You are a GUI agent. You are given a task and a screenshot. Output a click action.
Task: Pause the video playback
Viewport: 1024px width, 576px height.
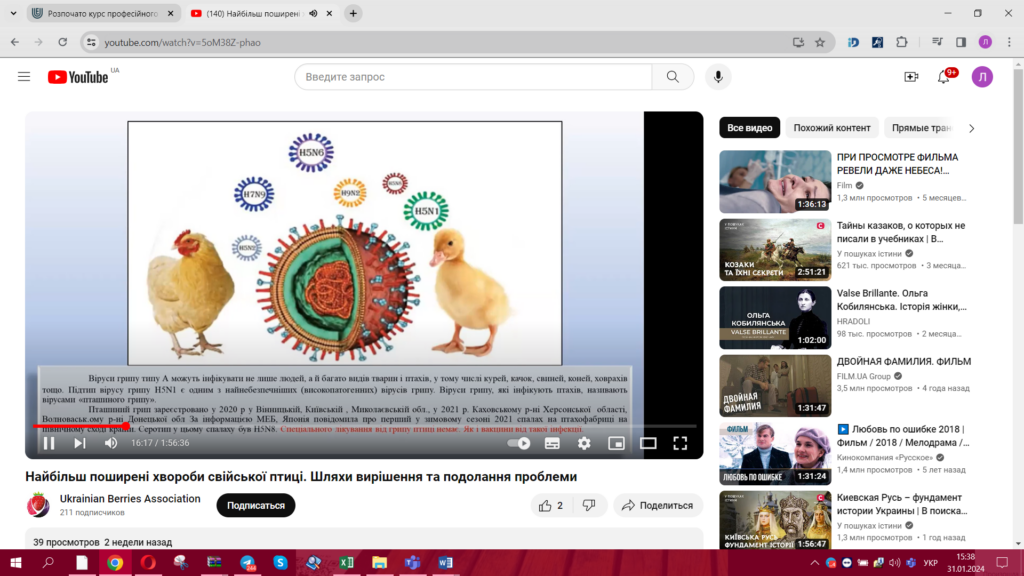[48, 443]
